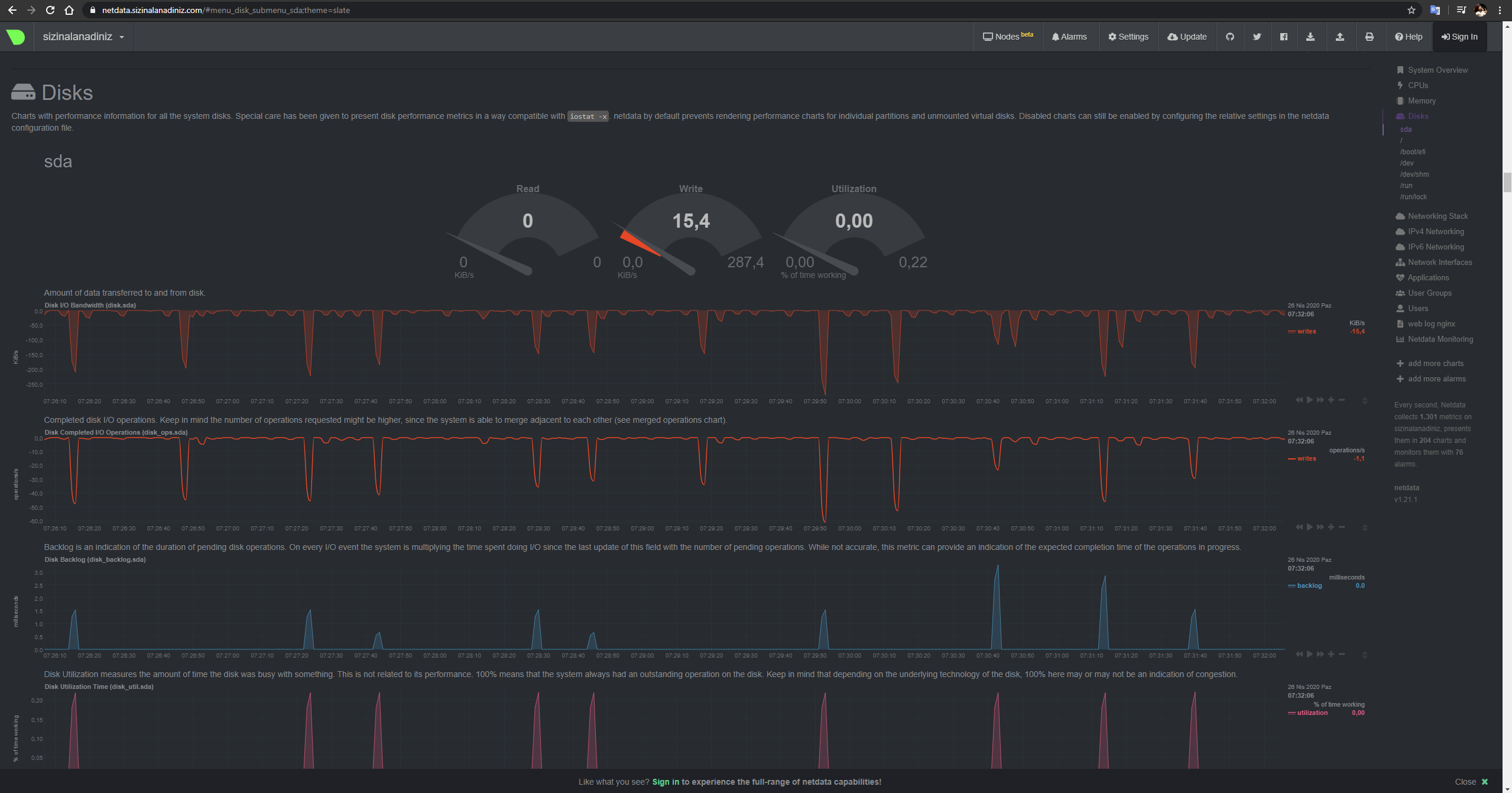The height and width of the screenshot is (793, 1512).
Task: Click add more charts link
Action: pyautogui.click(x=1435, y=363)
